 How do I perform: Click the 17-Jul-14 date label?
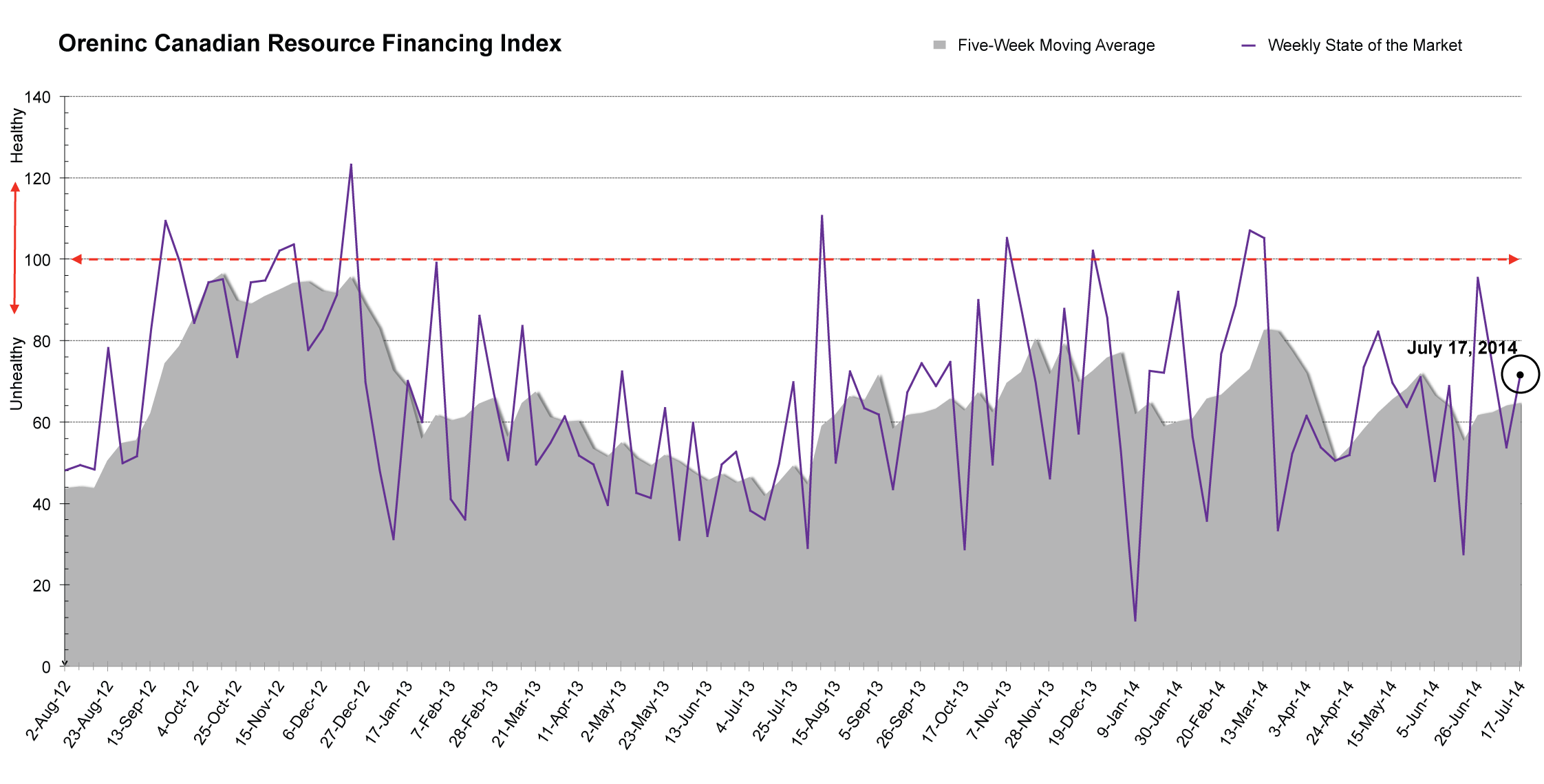pos(1503,711)
